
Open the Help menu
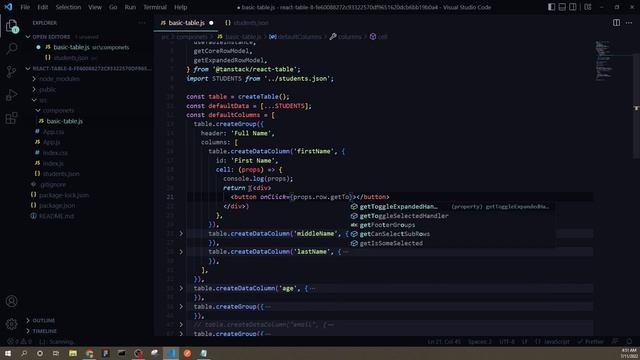[x=180, y=7]
